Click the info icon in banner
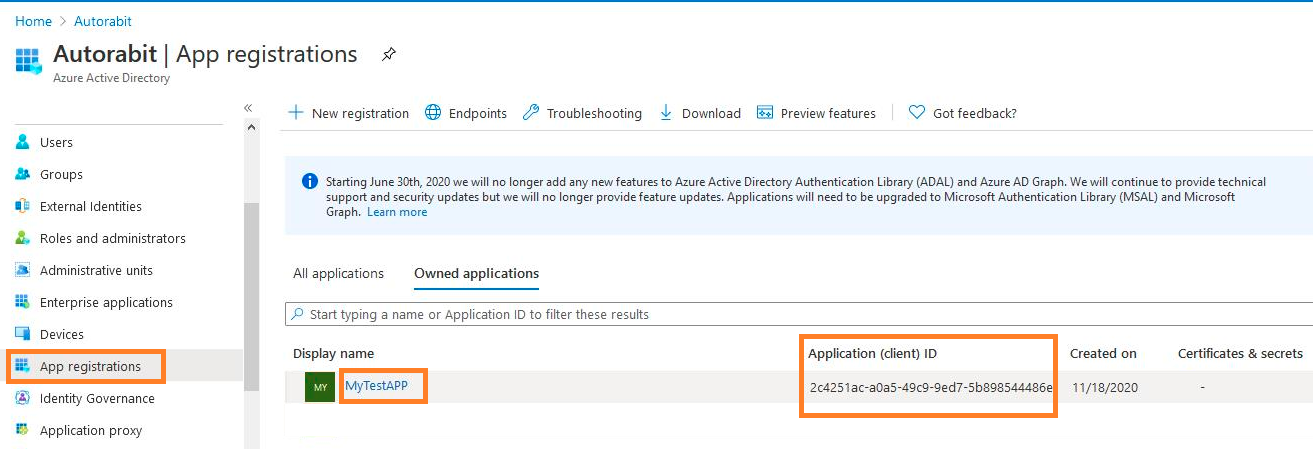 [x=310, y=182]
